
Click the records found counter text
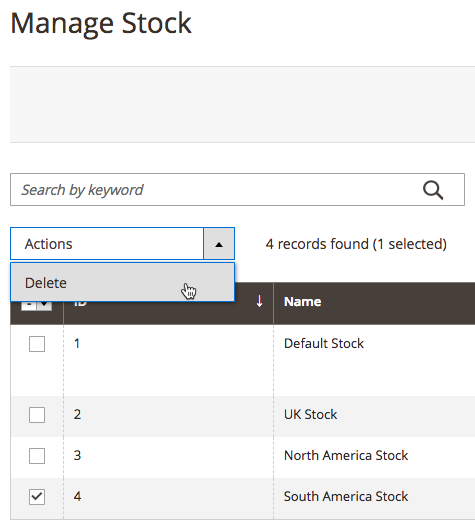click(356, 244)
